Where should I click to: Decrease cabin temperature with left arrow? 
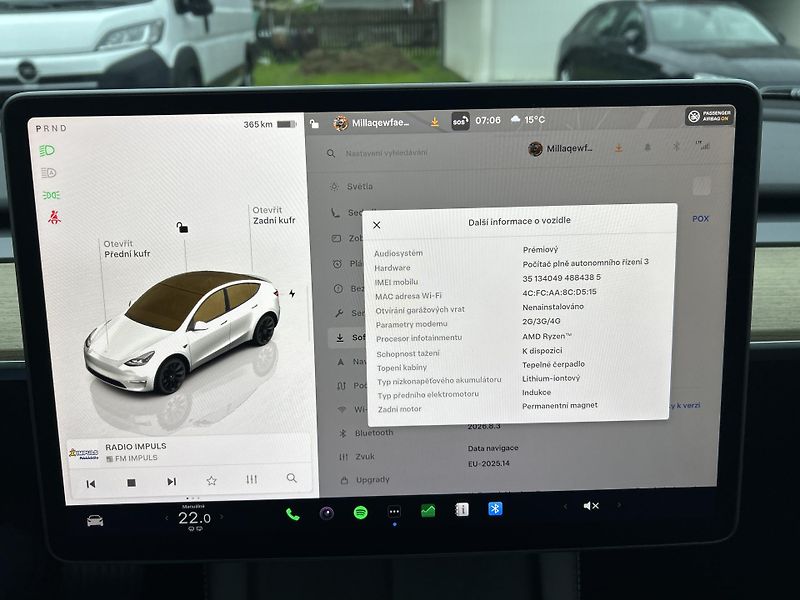166,518
